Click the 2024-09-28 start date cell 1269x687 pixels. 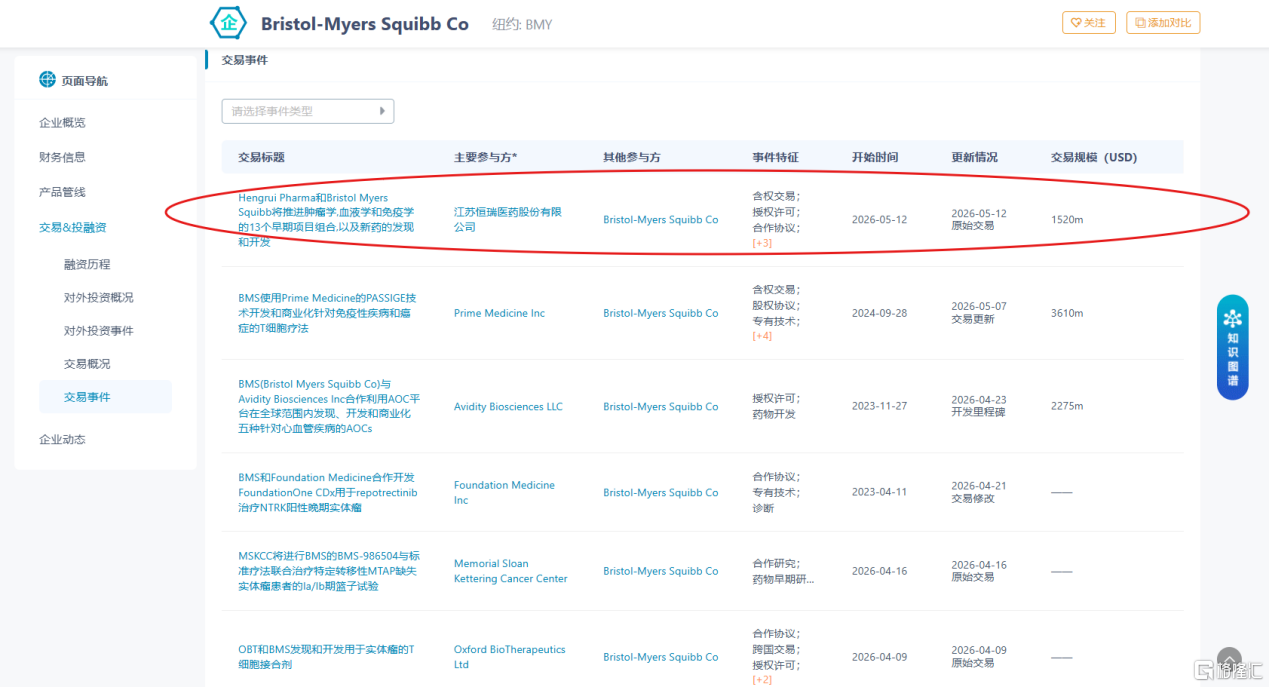(x=879, y=313)
